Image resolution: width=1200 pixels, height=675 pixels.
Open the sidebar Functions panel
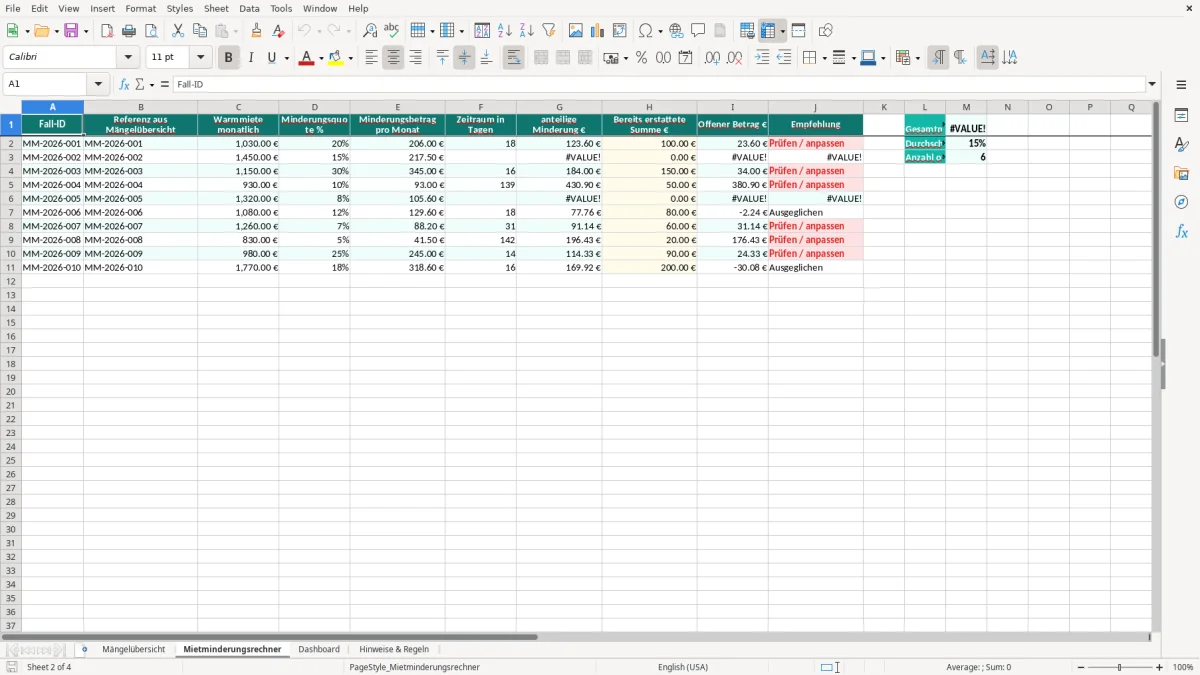point(1181,231)
